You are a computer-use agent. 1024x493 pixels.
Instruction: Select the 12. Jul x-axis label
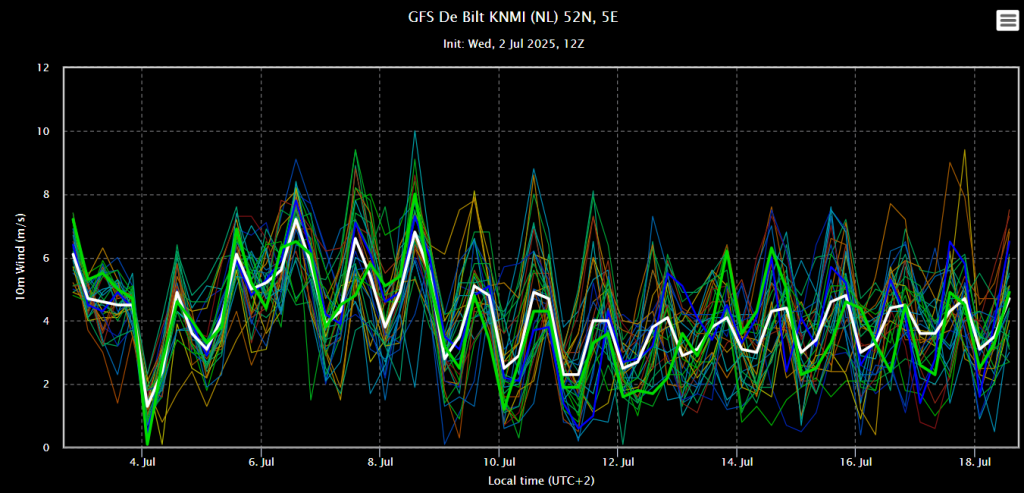(618, 461)
